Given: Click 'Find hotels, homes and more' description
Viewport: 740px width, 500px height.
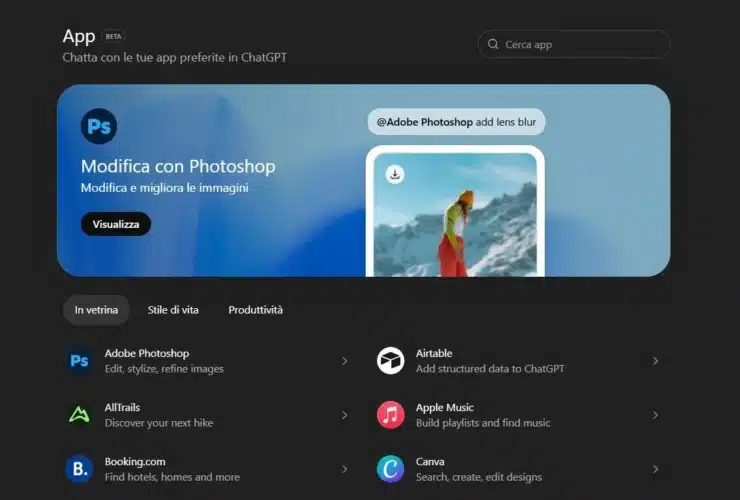Looking at the screenshot, I should 172,477.
